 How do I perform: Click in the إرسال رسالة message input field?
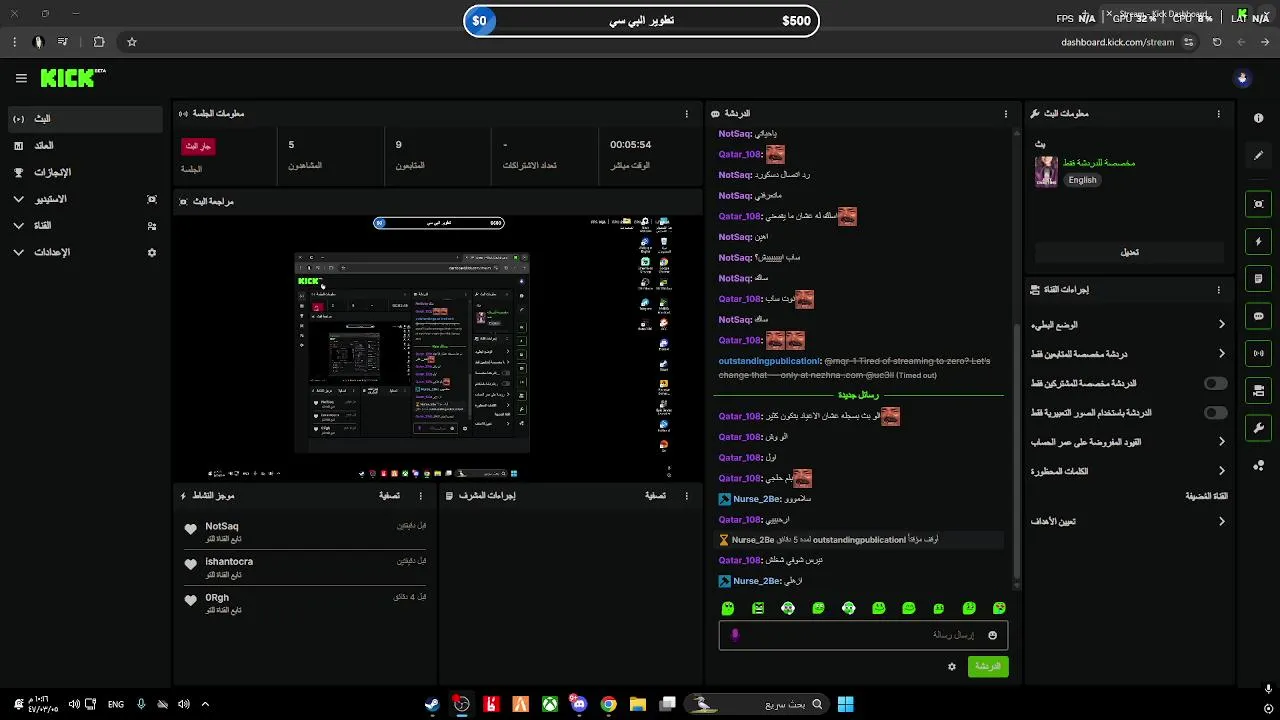tap(863, 635)
